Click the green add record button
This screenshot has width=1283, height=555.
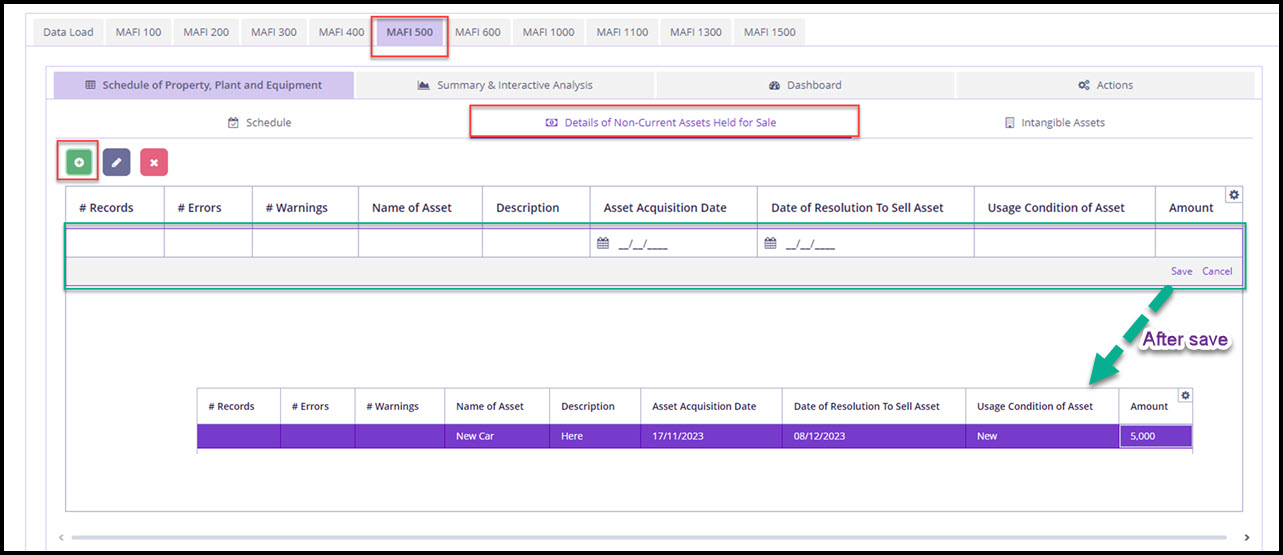pos(78,162)
